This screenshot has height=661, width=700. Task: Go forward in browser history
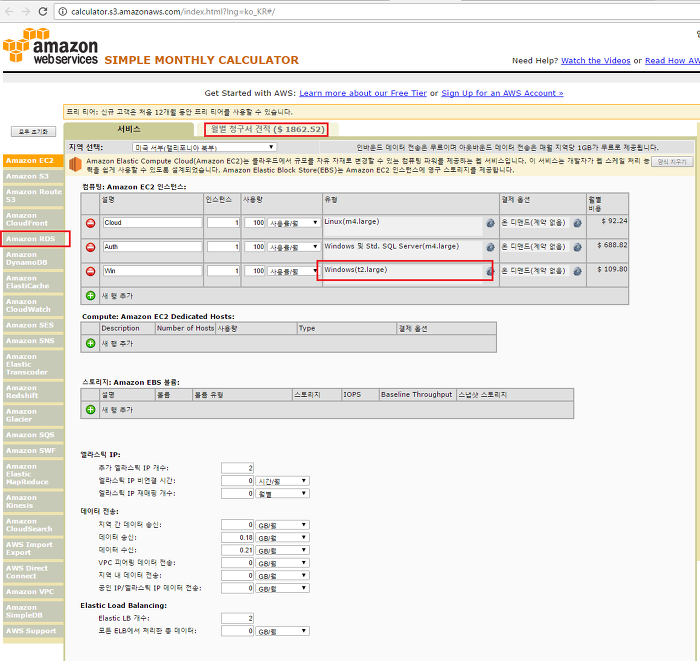coord(26,12)
